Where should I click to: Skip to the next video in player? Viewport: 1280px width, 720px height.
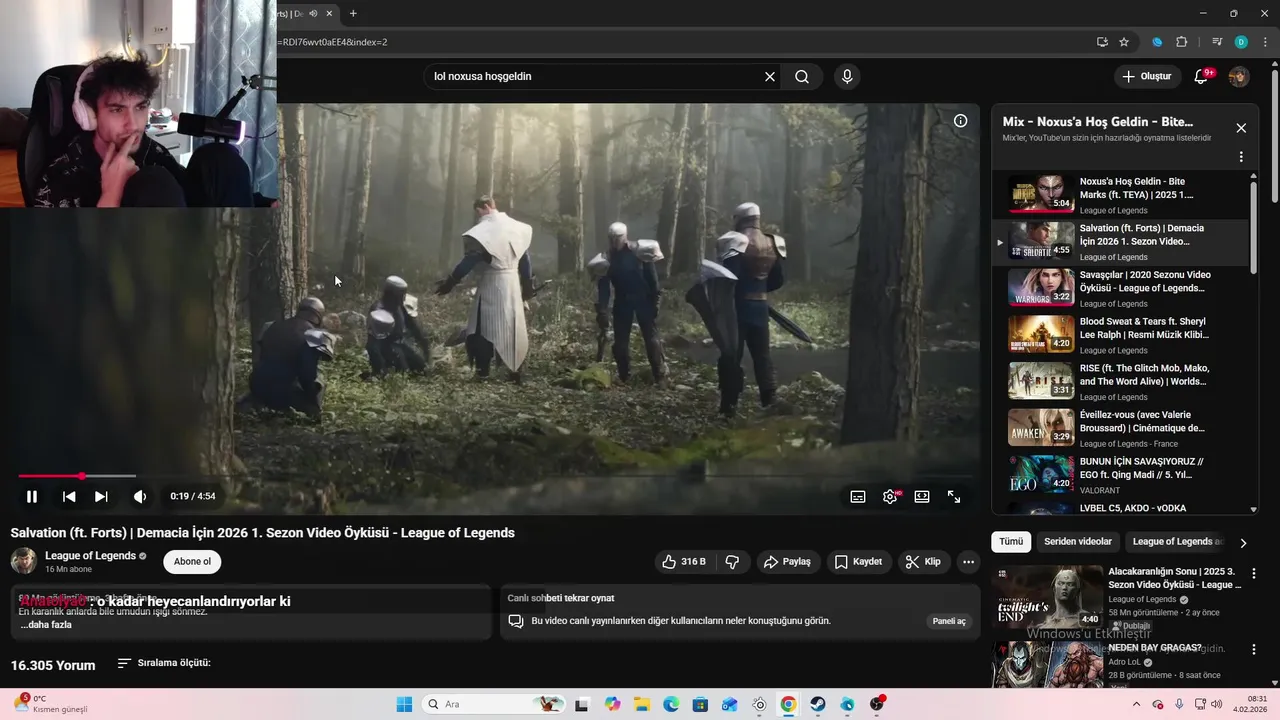click(101, 496)
